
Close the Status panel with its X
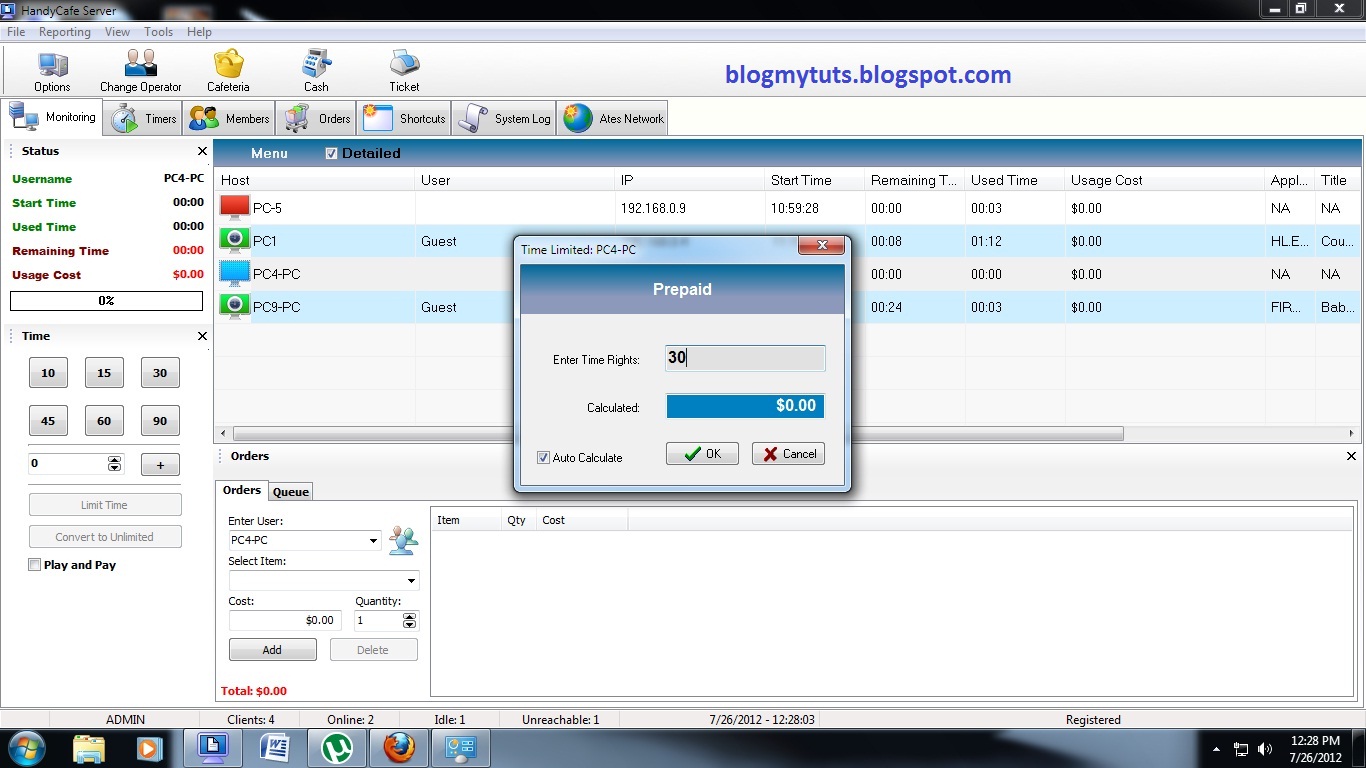tap(202, 151)
